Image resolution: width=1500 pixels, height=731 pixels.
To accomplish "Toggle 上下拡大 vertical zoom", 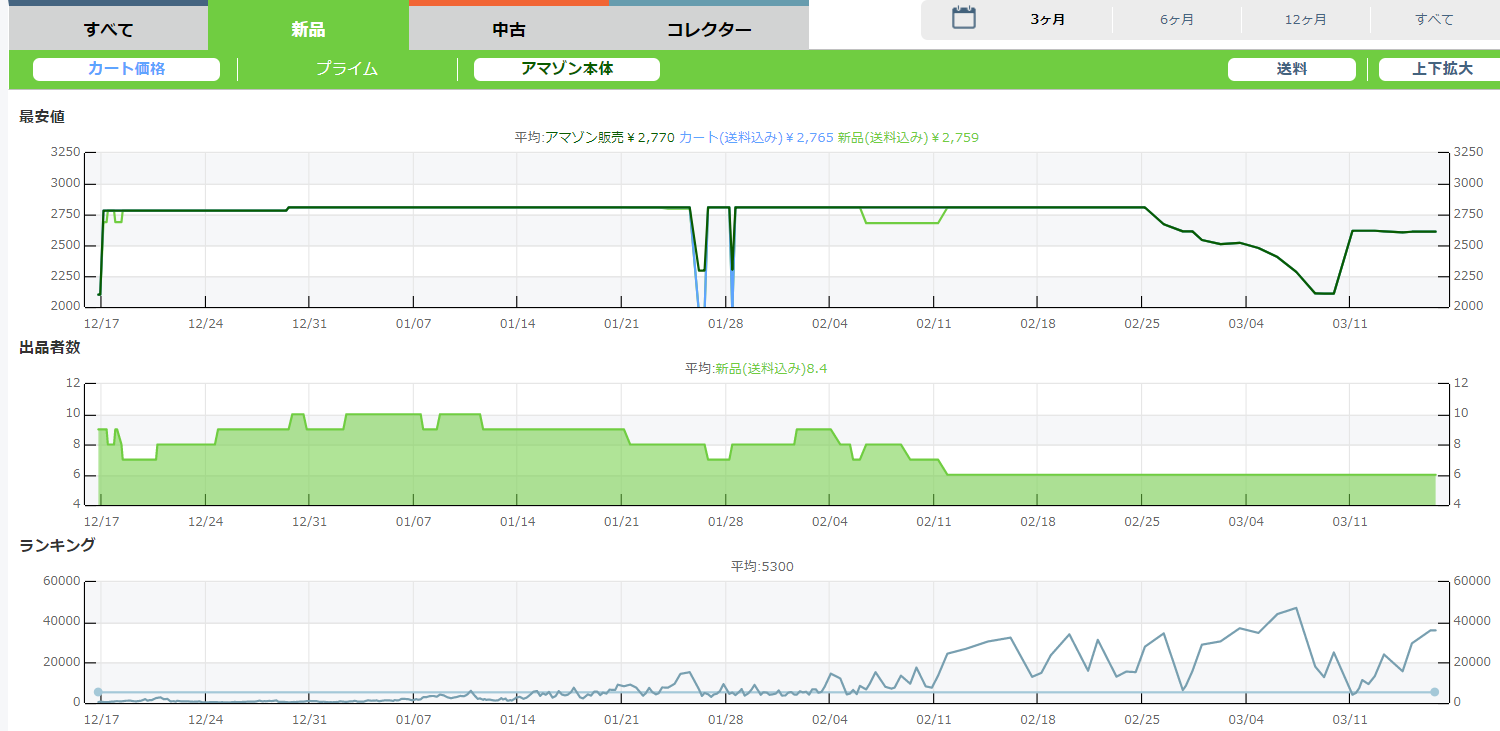I will tap(1442, 69).
